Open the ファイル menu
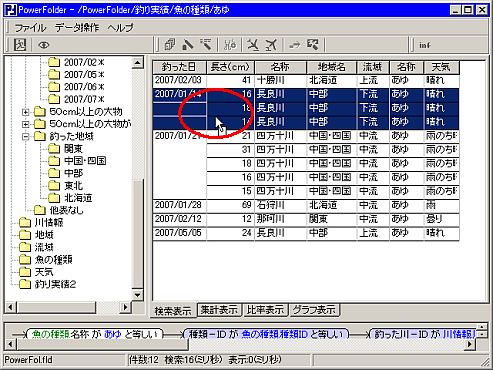Image resolution: width=493 pixels, height=370 pixels. click(x=30, y=27)
